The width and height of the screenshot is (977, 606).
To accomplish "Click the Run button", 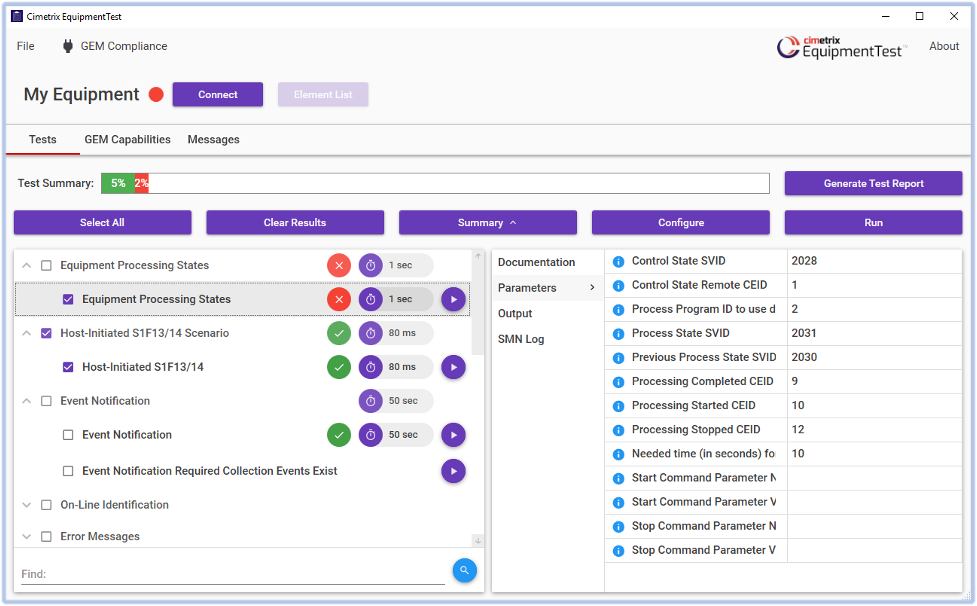I will pos(873,223).
